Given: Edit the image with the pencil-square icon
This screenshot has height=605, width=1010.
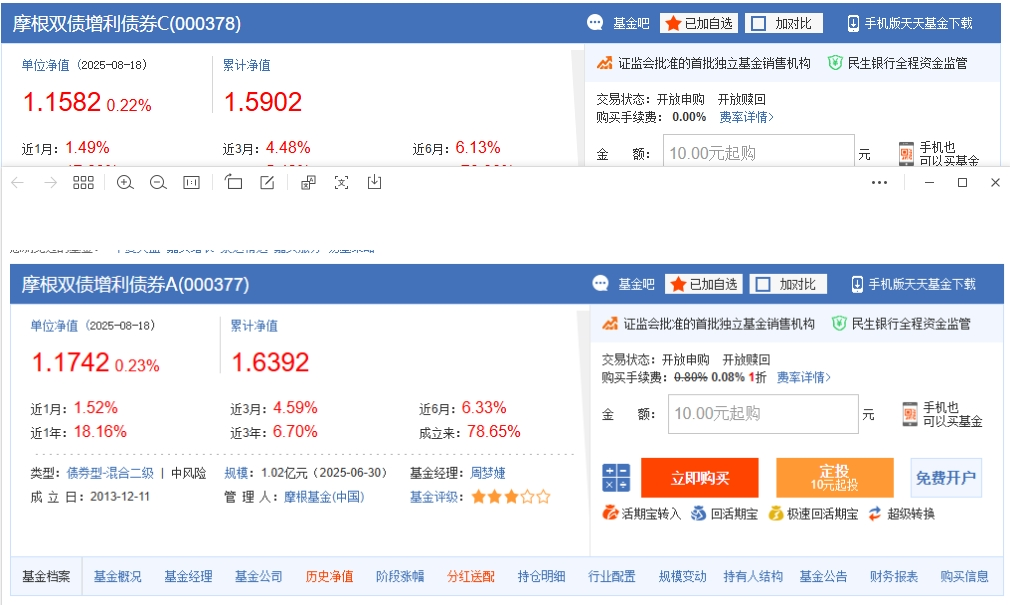Looking at the screenshot, I should pyautogui.click(x=267, y=183).
